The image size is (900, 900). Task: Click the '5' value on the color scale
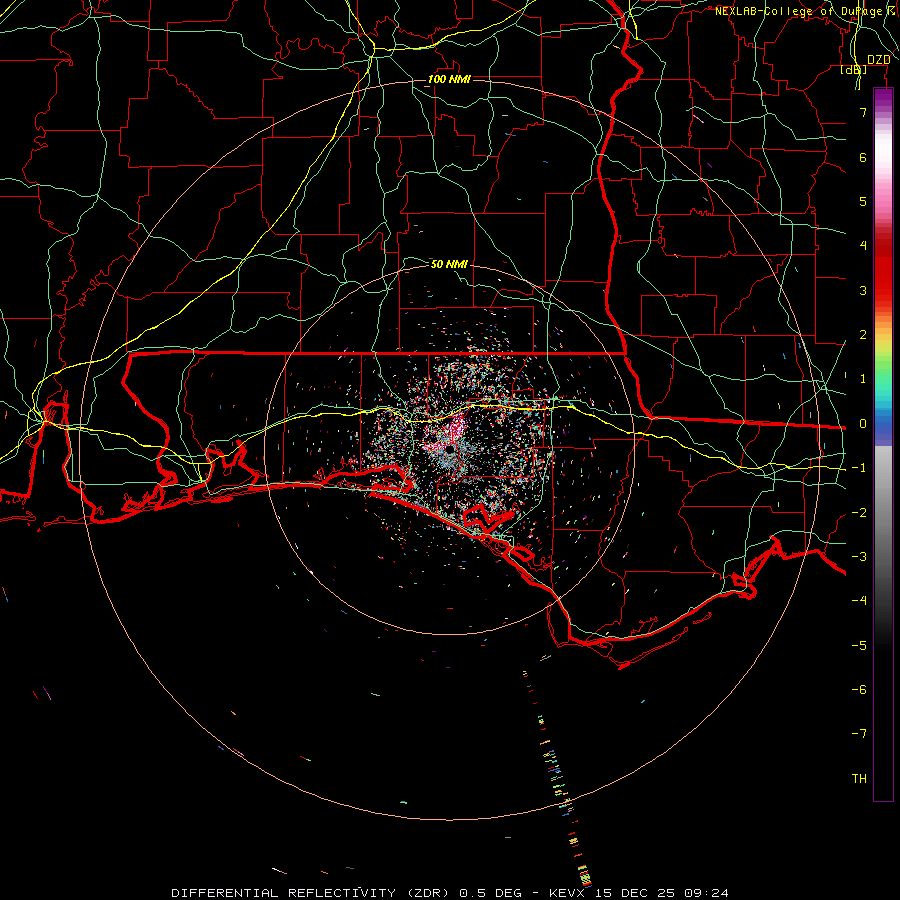(x=863, y=201)
